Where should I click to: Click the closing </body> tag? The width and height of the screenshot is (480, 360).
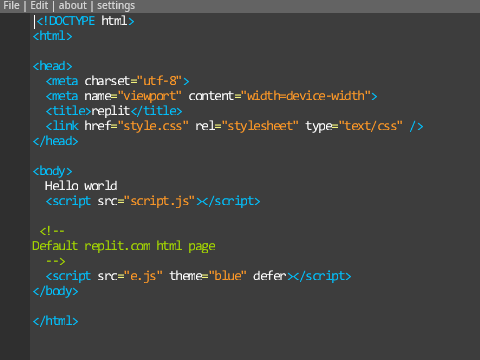[x=56, y=291]
